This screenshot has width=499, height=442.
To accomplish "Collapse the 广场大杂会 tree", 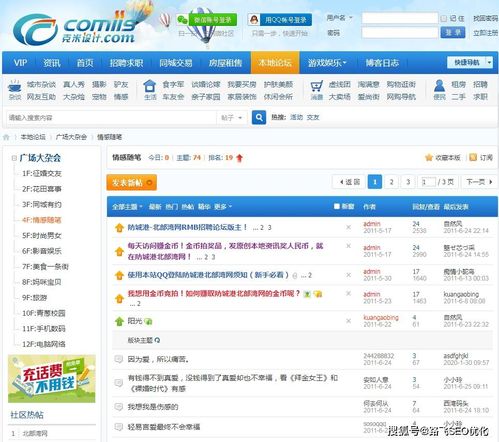I will pos(14,158).
